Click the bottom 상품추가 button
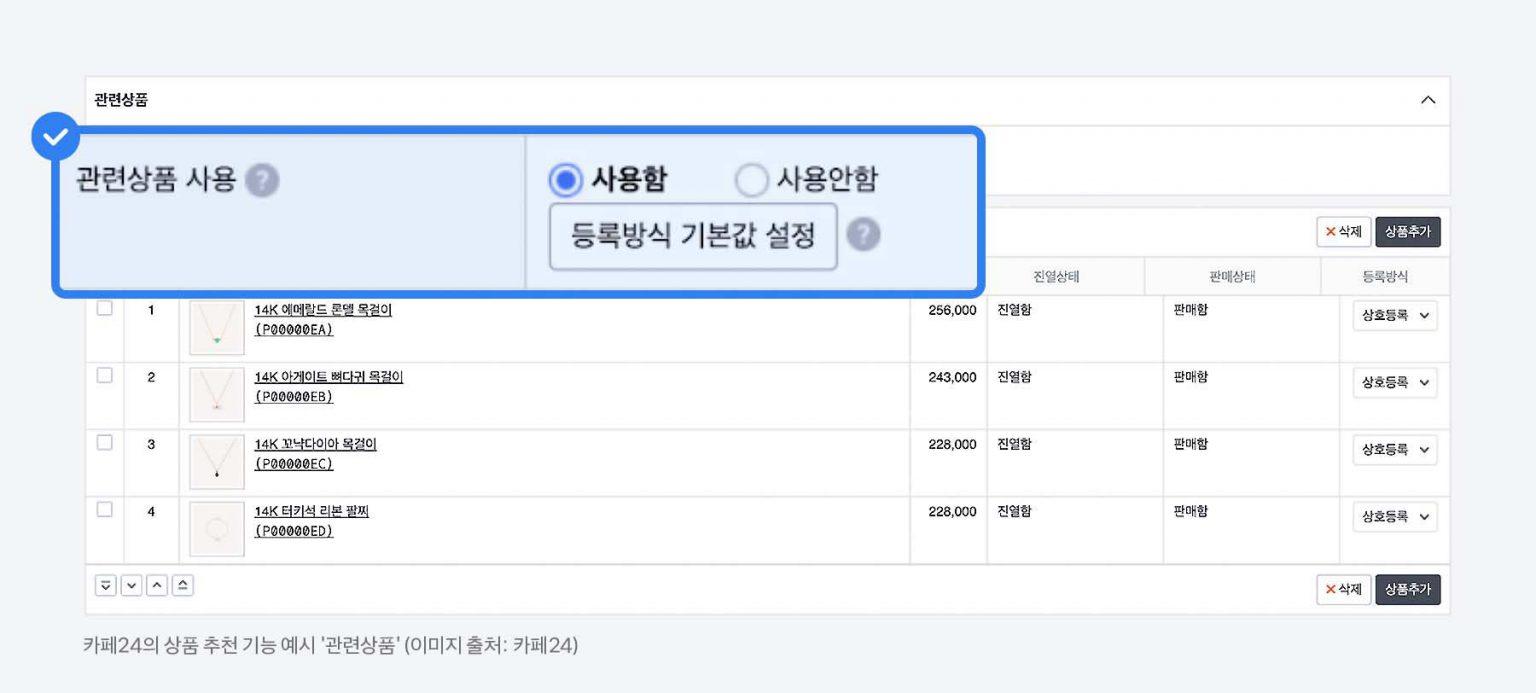 coord(1407,589)
